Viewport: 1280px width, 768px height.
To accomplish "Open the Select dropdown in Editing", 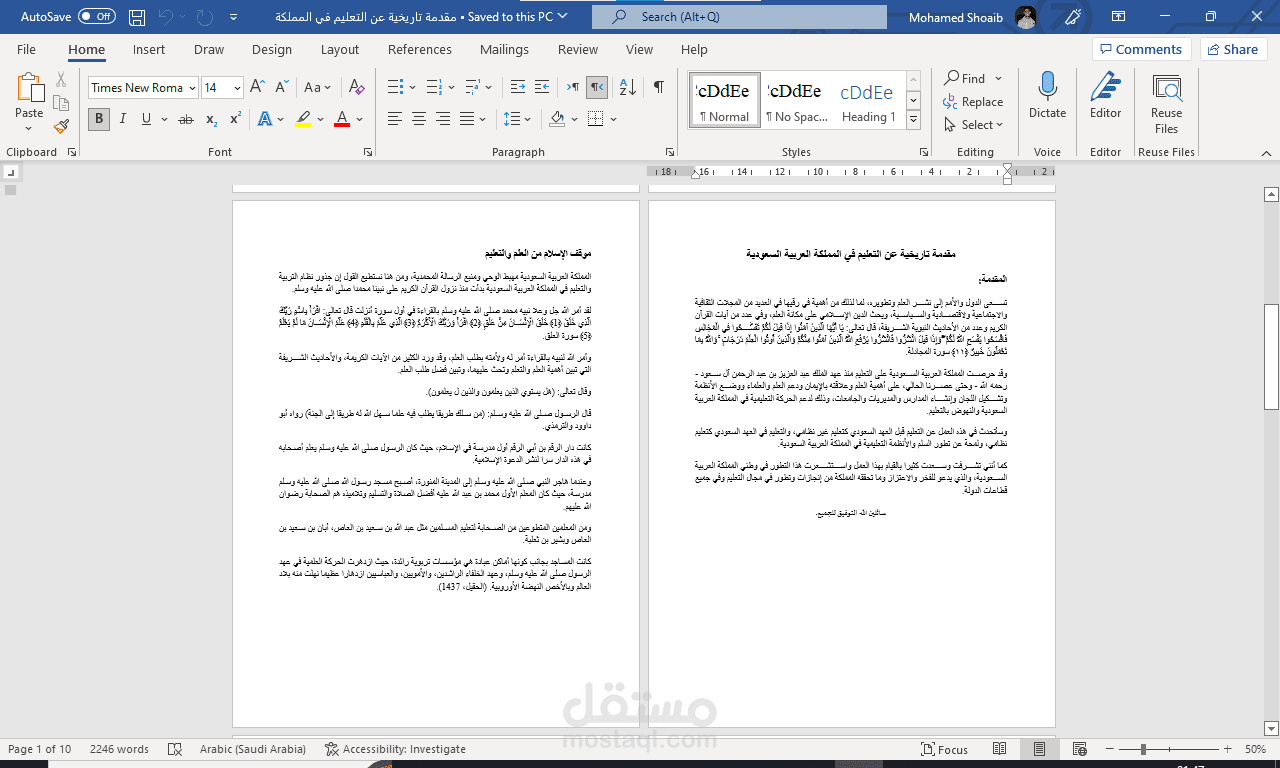I will 974,125.
